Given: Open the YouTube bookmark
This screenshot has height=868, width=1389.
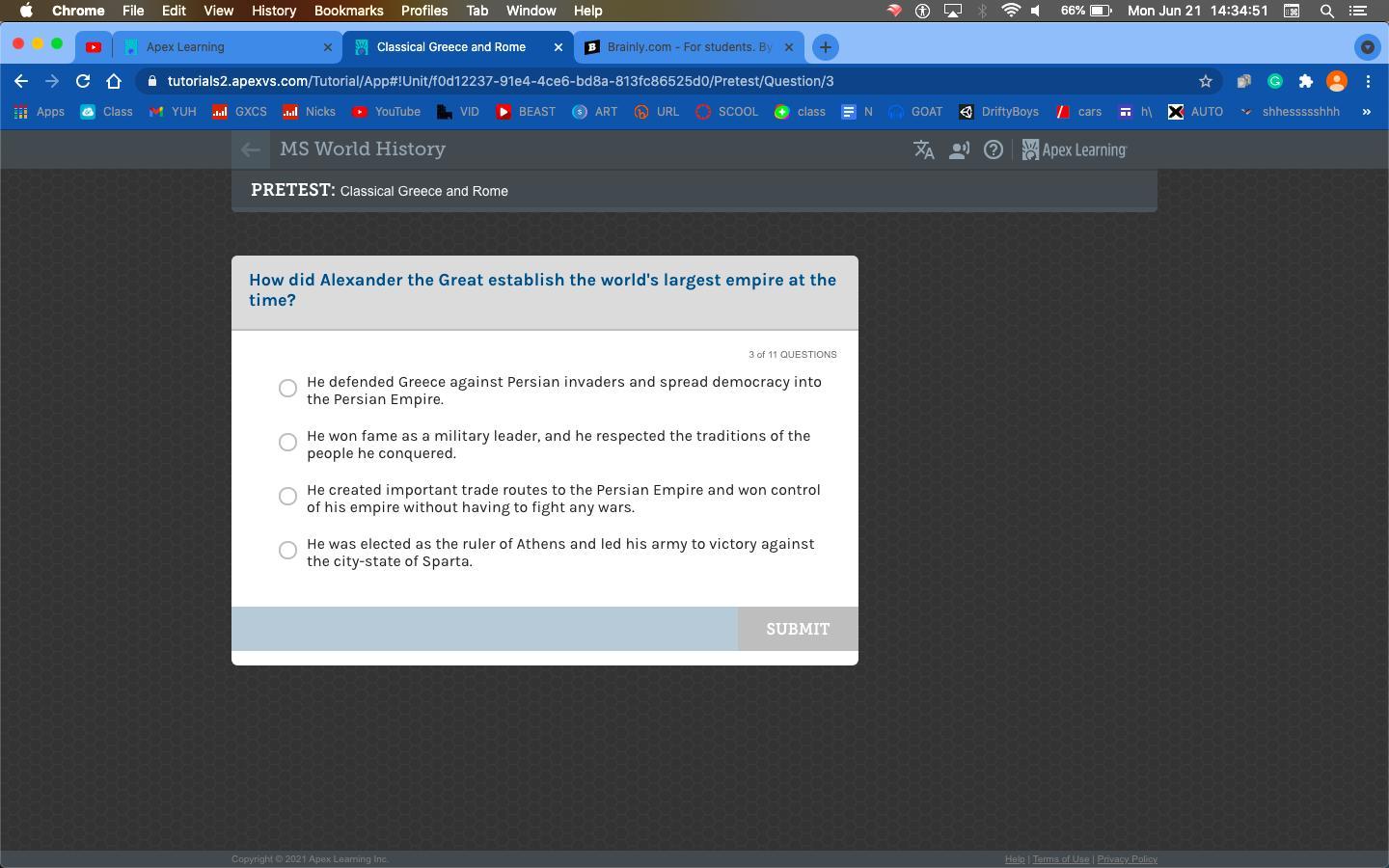Looking at the screenshot, I should pos(387,112).
